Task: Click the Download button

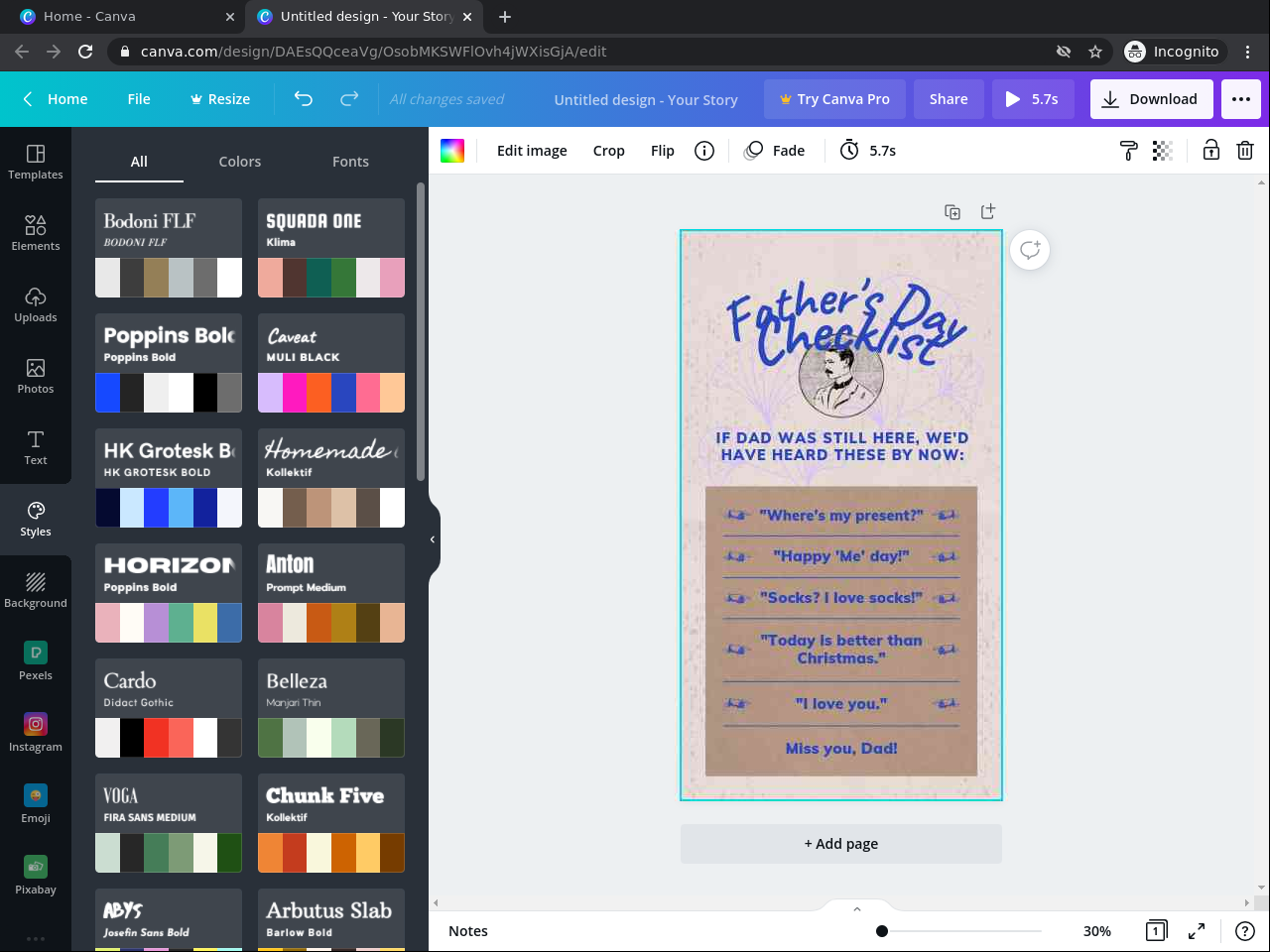Action: pyautogui.click(x=1152, y=99)
